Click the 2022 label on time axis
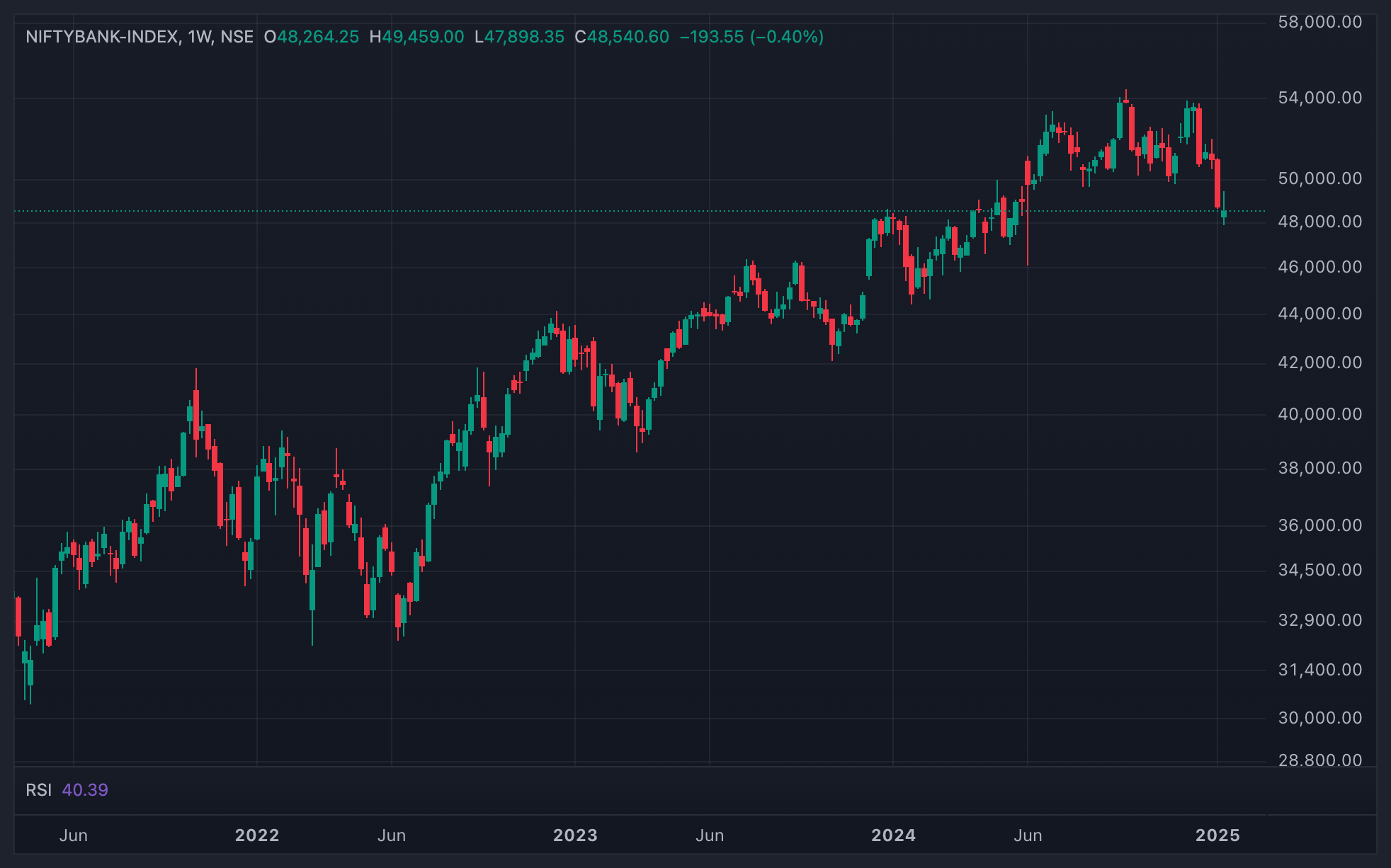This screenshot has width=1391, height=868. (x=257, y=835)
